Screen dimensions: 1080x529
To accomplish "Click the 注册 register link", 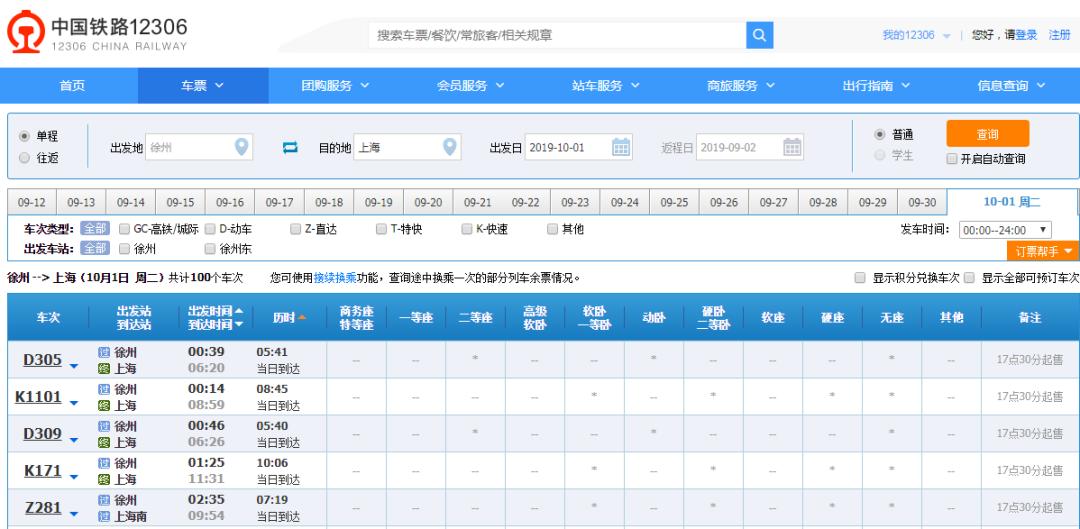I will click(1059, 35).
